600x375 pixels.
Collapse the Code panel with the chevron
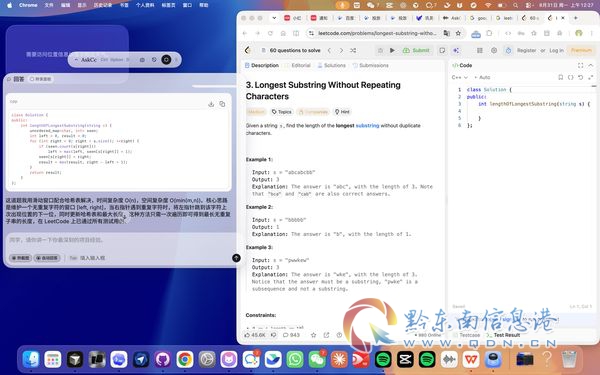tap(590, 65)
